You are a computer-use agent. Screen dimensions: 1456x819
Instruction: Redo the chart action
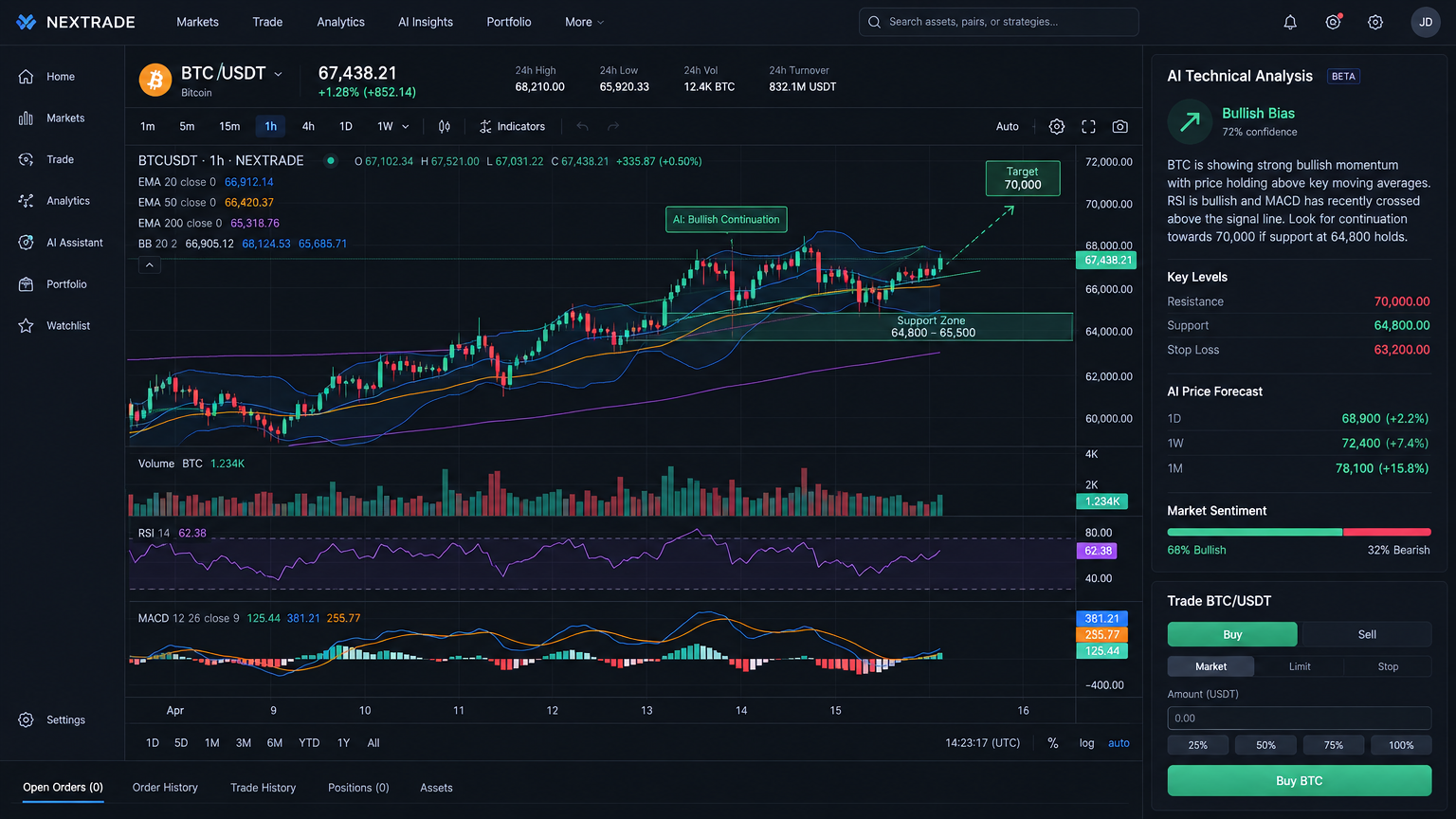[x=613, y=126]
